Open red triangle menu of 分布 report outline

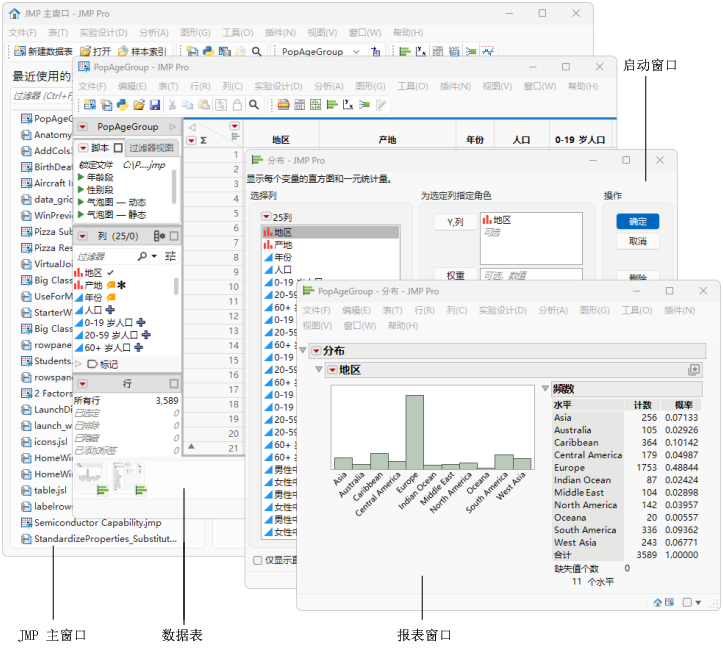[316, 351]
